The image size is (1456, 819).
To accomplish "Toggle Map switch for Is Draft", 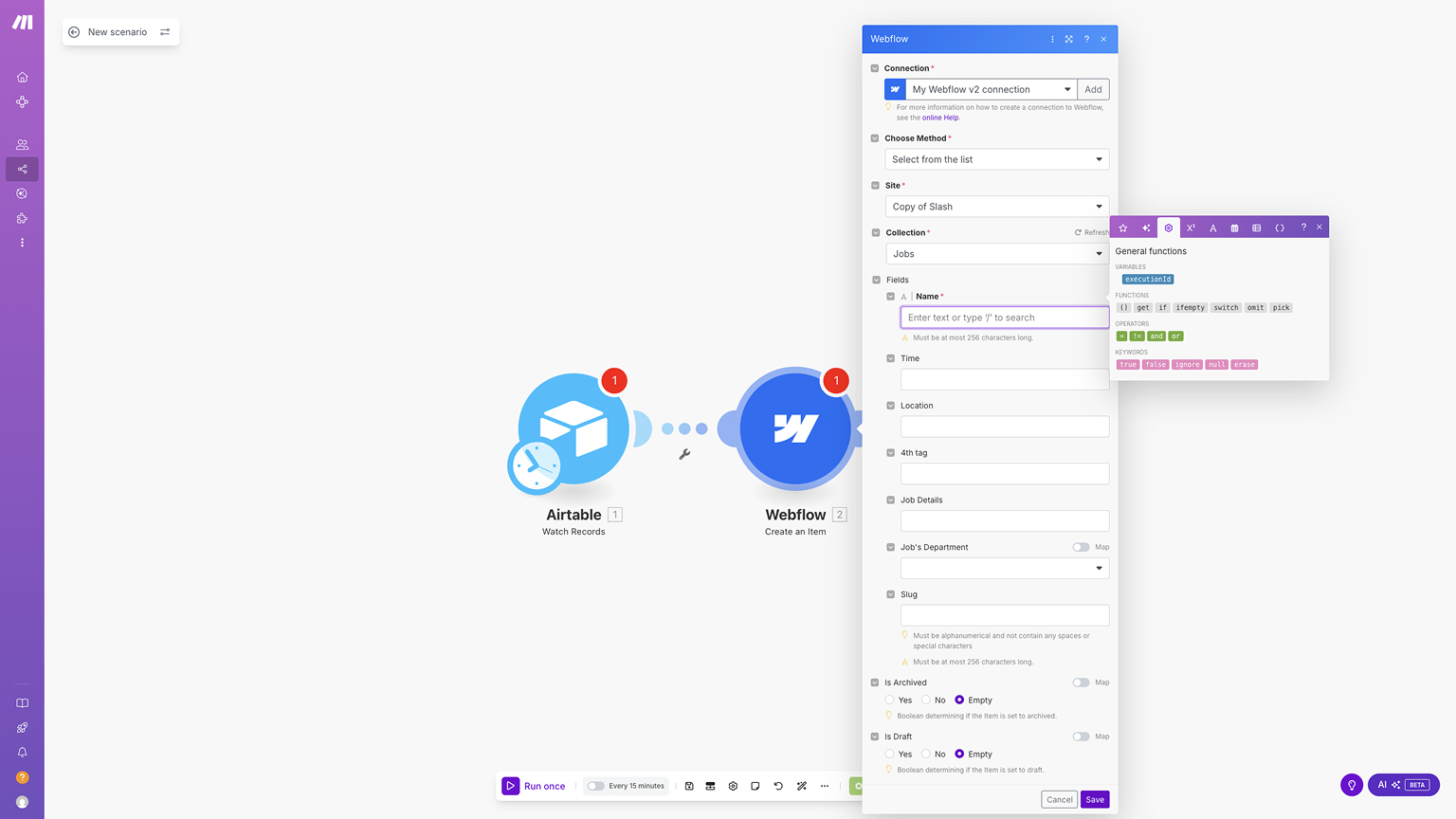I will click(1081, 737).
